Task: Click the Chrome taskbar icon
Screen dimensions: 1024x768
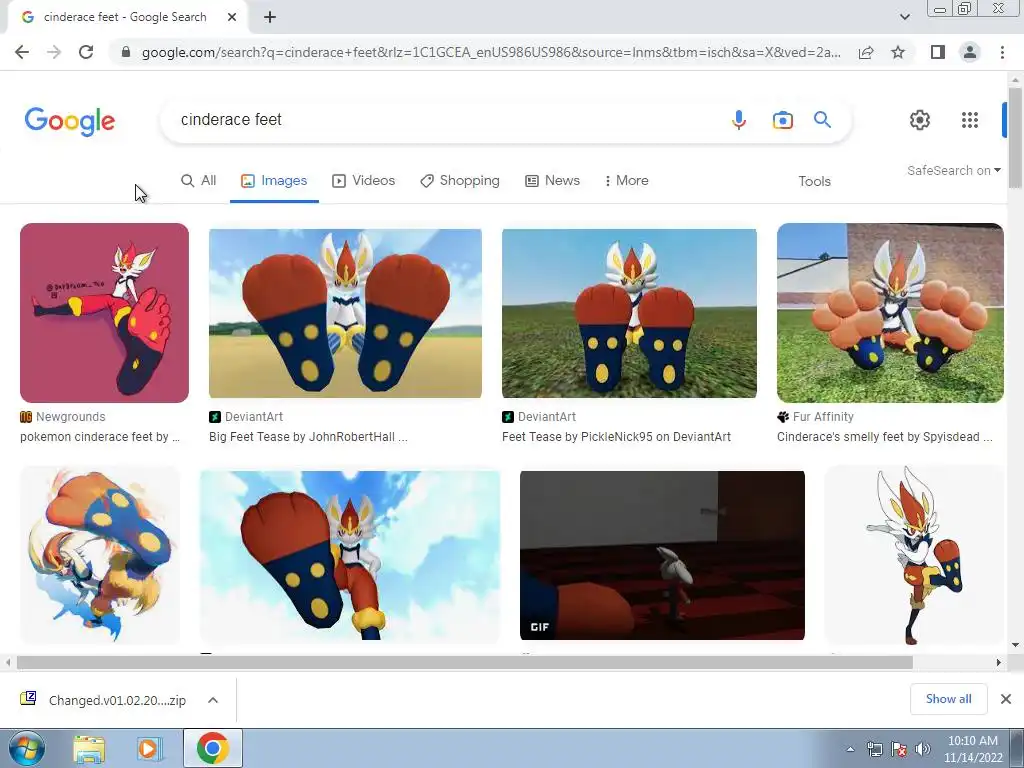Action: coord(213,748)
